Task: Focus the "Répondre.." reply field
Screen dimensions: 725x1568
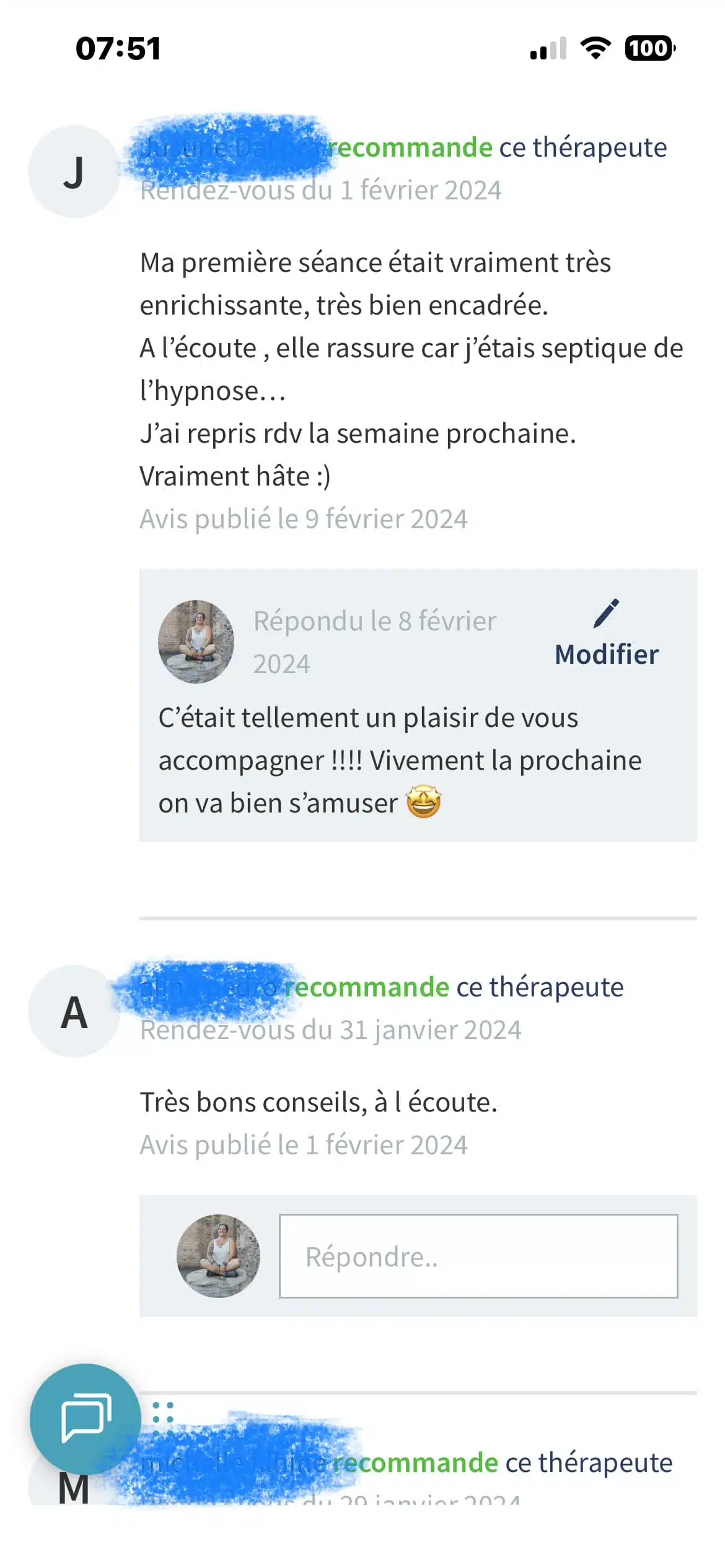Action: pyautogui.click(x=478, y=1257)
